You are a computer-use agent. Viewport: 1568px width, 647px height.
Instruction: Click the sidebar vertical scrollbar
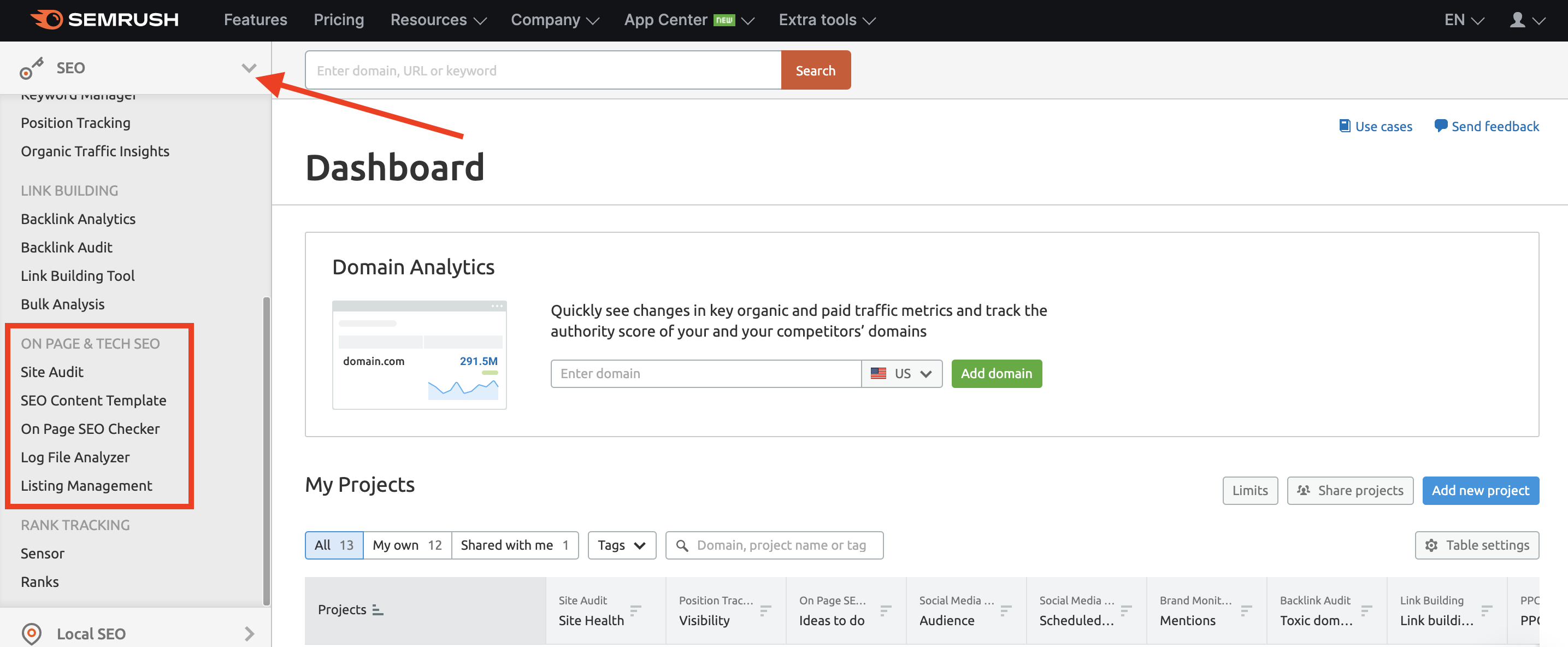tap(266, 450)
